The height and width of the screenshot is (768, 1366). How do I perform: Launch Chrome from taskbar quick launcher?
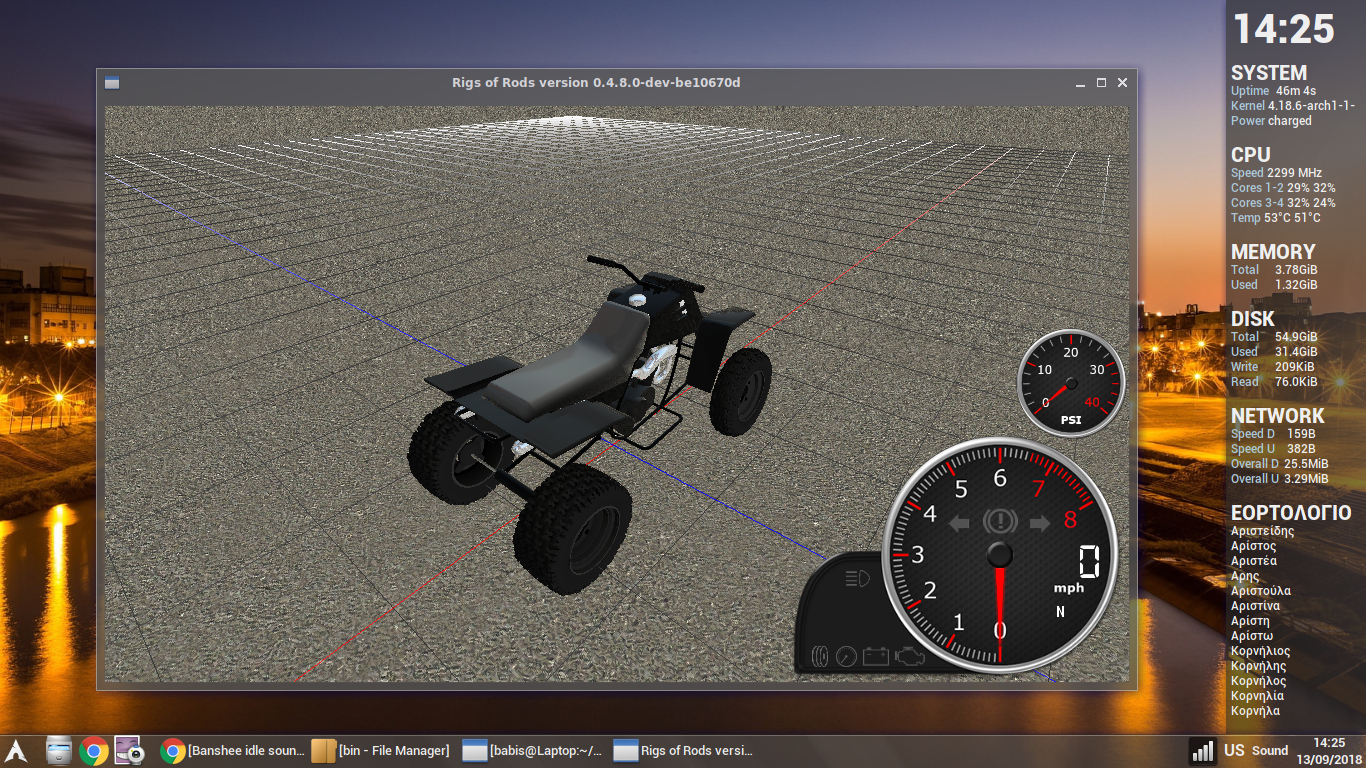pos(94,751)
